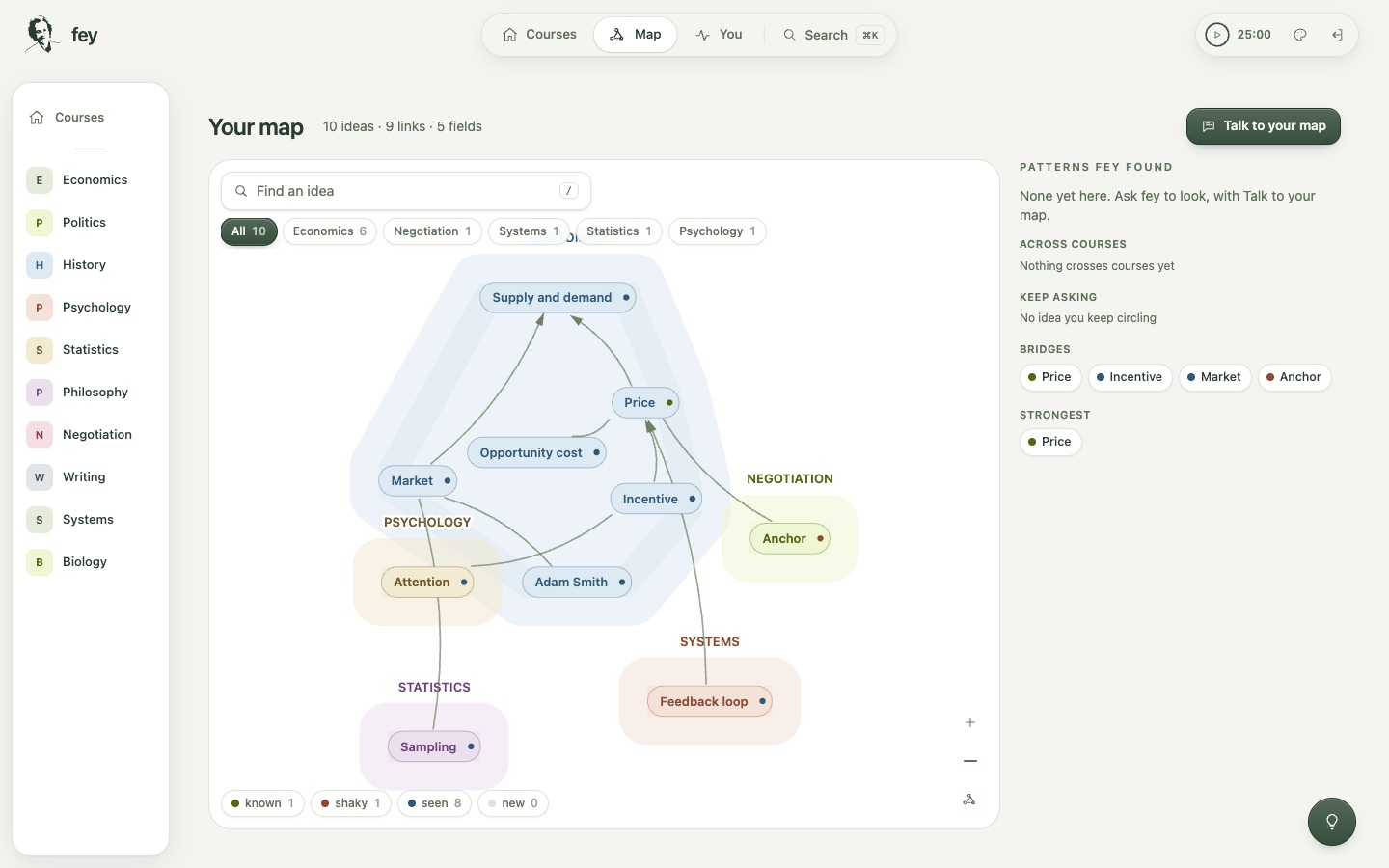Open Philosophy course in sidebar
Image resolution: width=1389 pixels, height=868 pixels.
[x=91, y=393]
